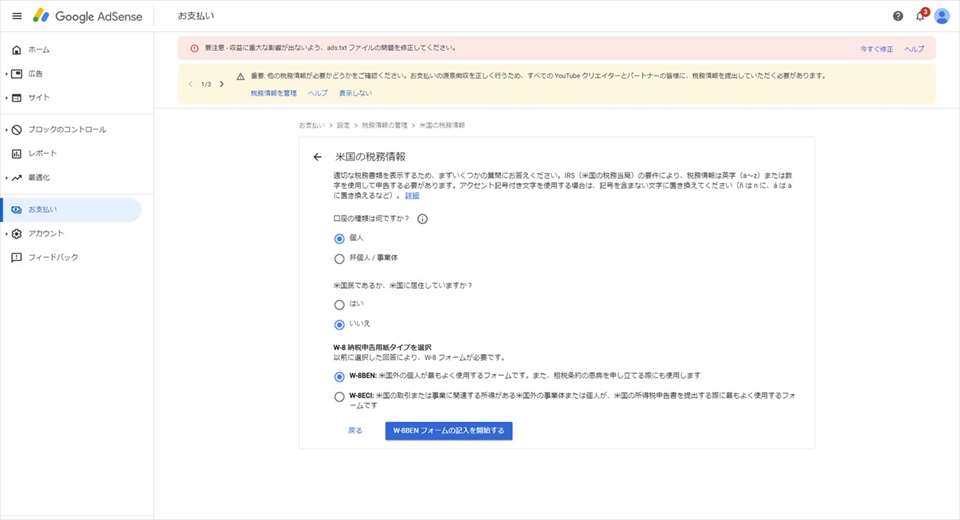Click the 広告 ads icon

click(17, 73)
